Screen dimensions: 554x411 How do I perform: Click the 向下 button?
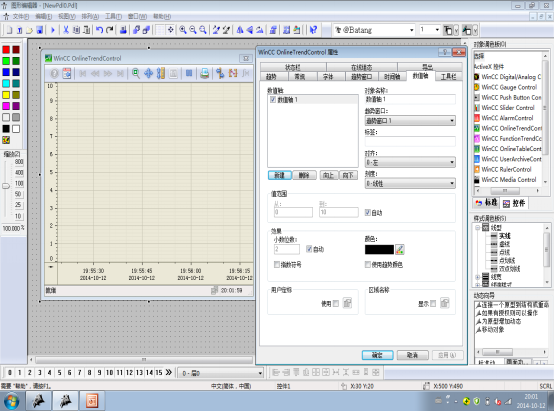pyautogui.click(x=348, y=175)
